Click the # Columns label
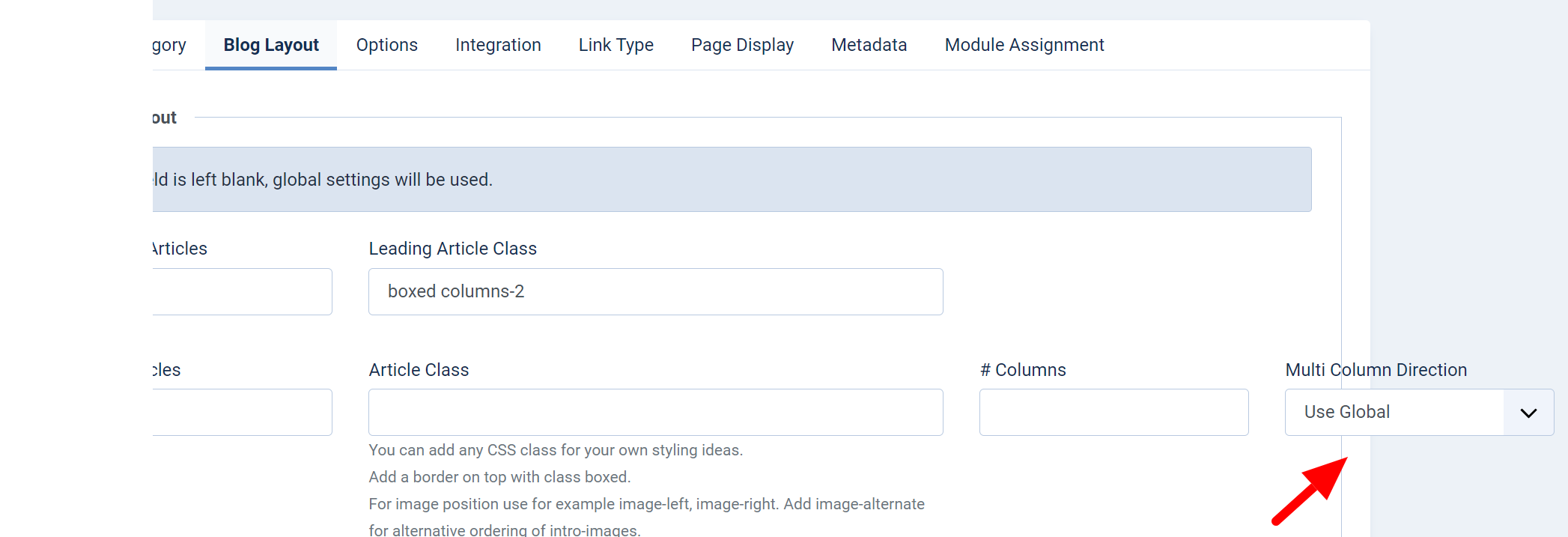1568x537 pixels. pos(1023,370)
